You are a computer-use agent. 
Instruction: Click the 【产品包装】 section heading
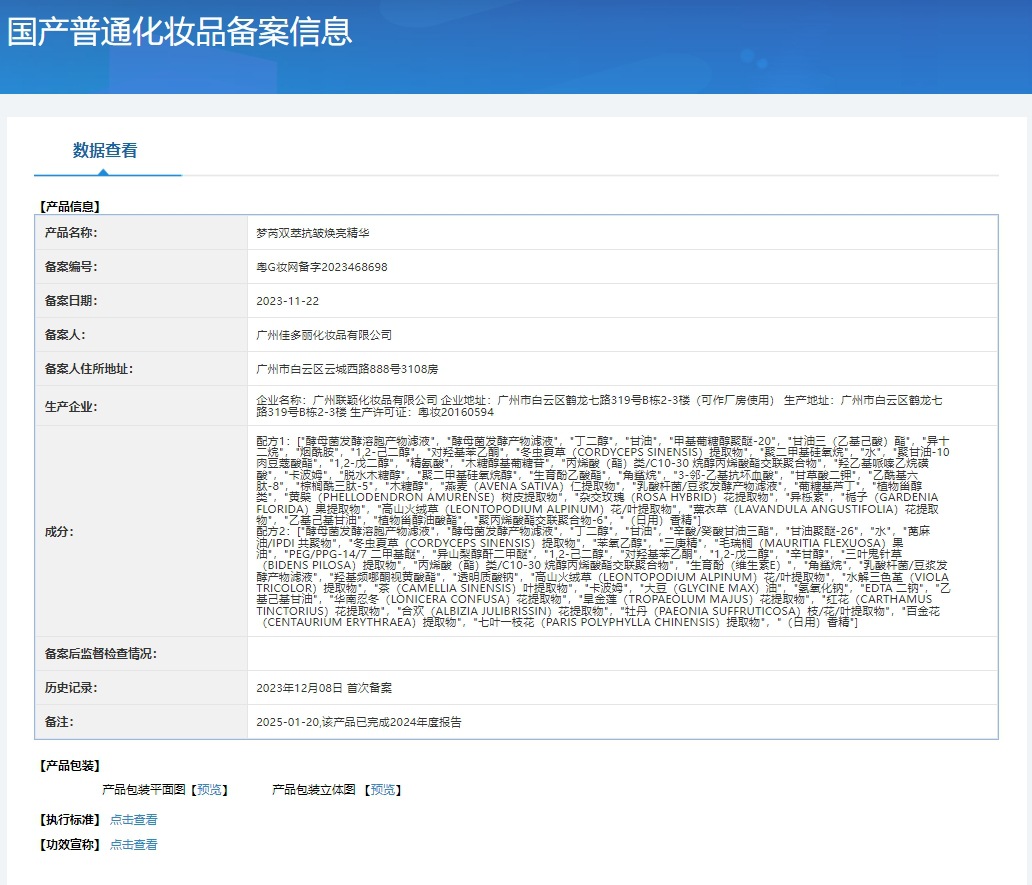[70, 766]
